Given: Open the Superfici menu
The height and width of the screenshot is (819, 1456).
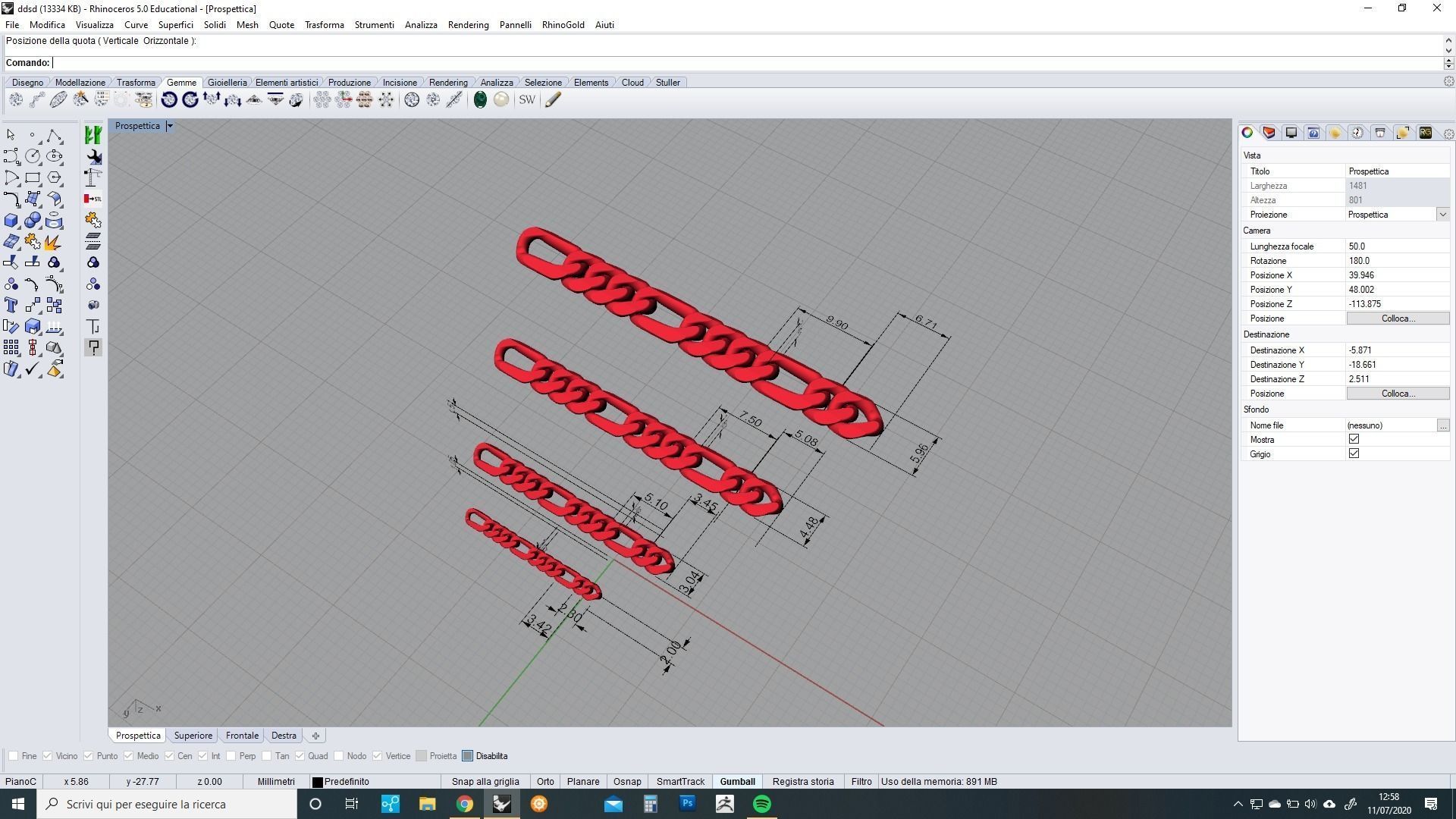Looking at the screenshot, I should tap(175, 25).
